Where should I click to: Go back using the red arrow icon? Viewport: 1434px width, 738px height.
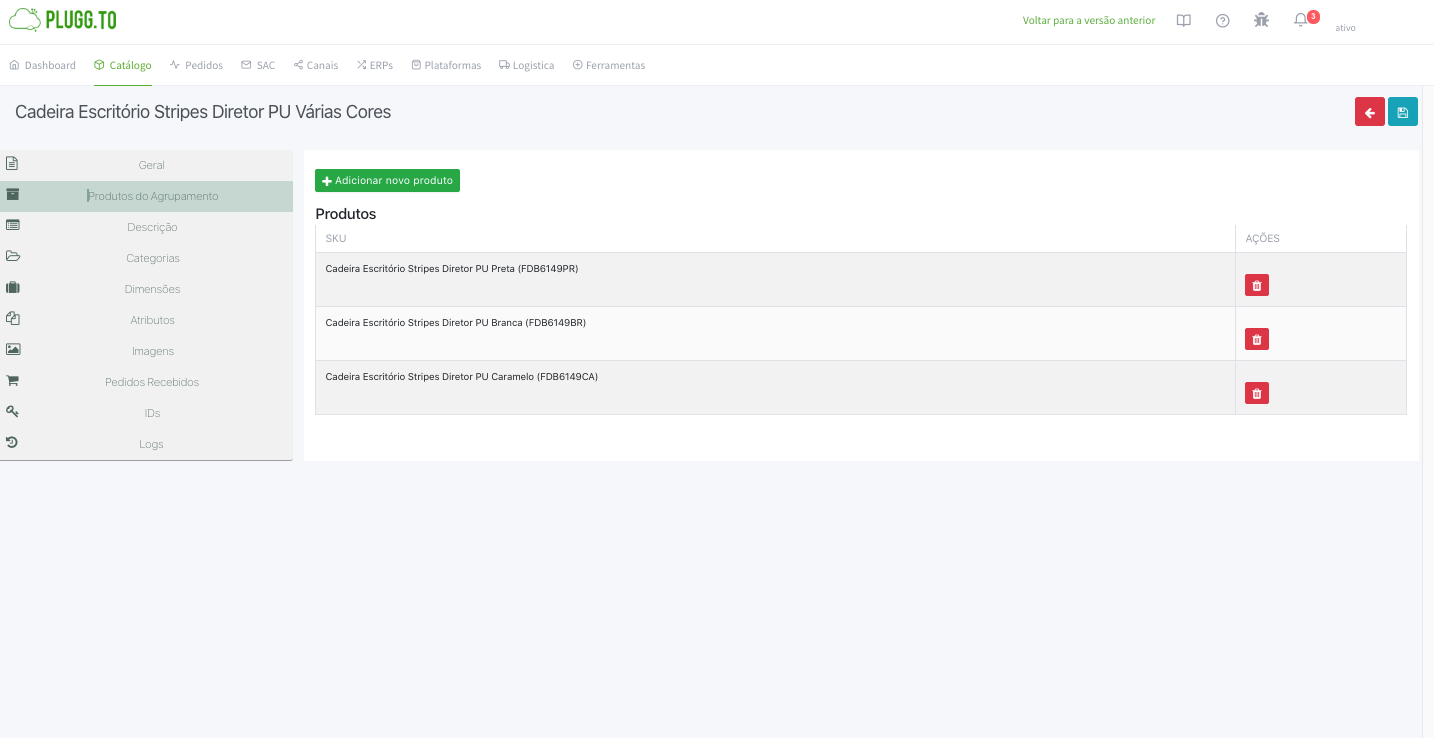(x=1369, y=111)
